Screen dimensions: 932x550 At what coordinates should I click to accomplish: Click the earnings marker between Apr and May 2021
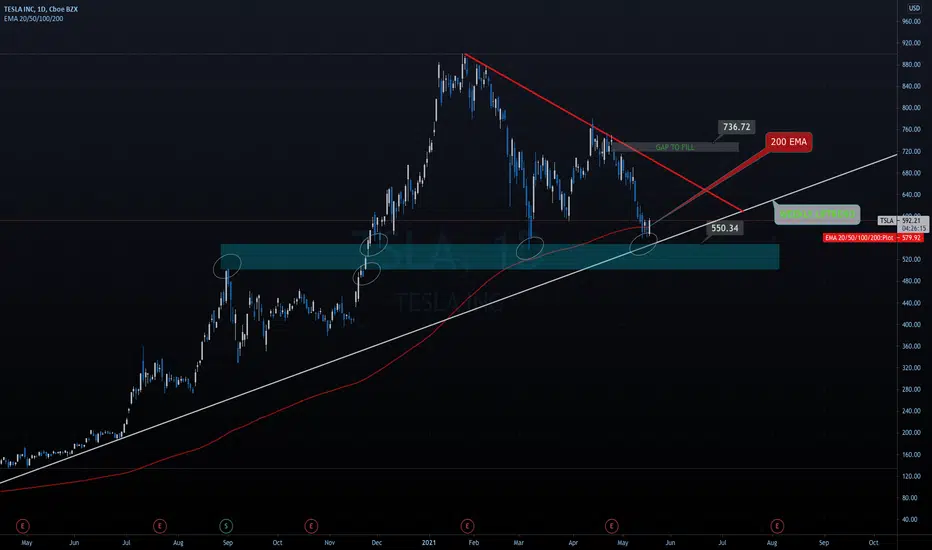[612, 526]
